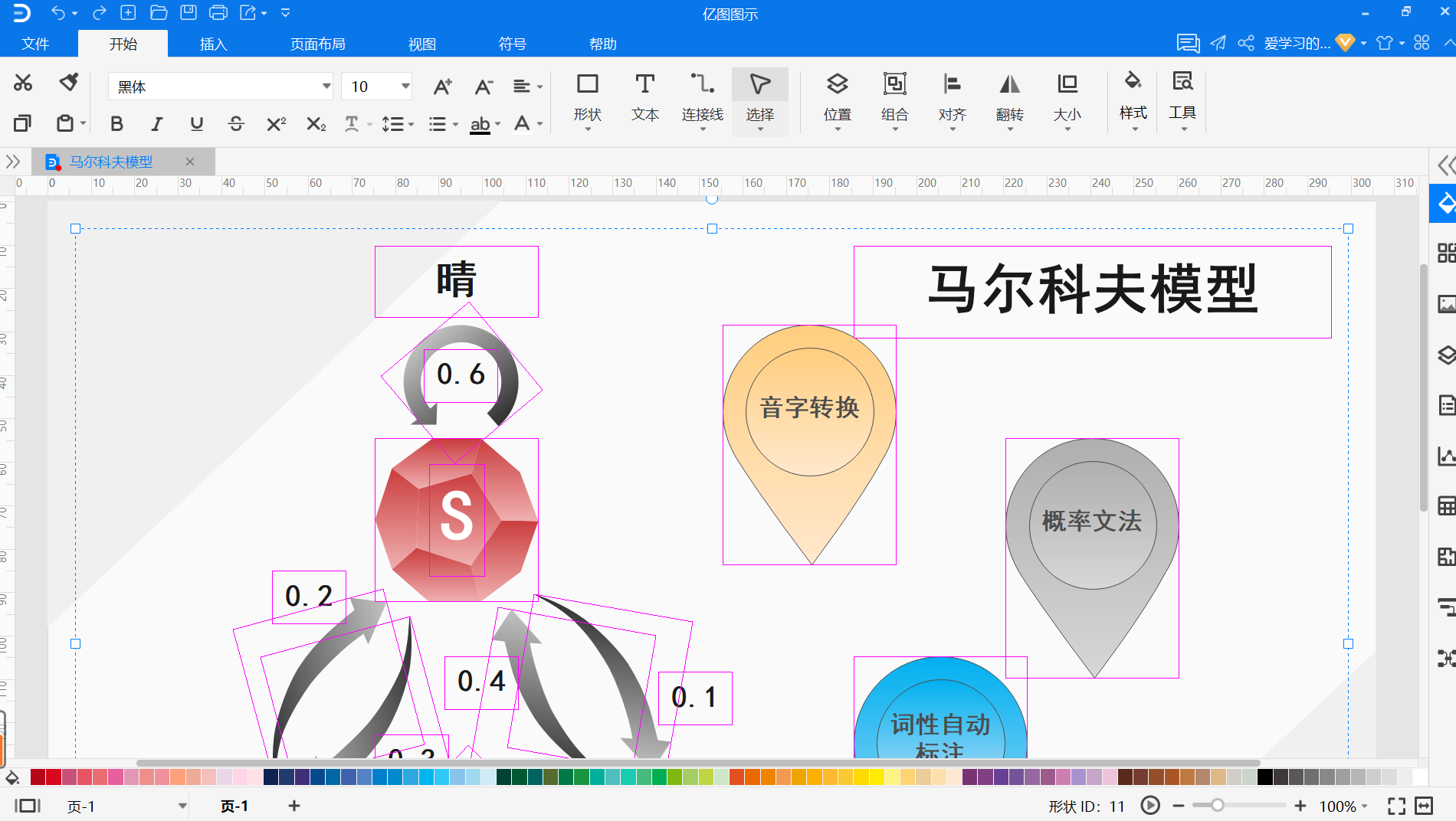Toggle italic formatting

[157, 123]
